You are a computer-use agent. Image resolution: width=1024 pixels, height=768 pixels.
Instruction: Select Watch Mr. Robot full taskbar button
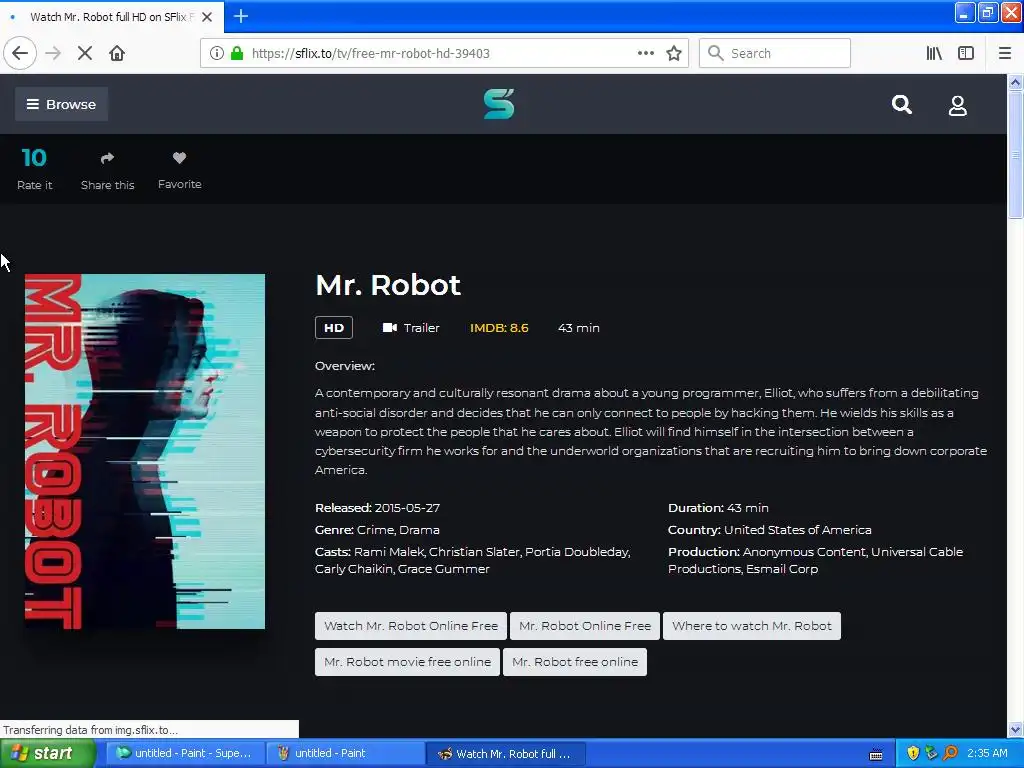tap(505, 753)
